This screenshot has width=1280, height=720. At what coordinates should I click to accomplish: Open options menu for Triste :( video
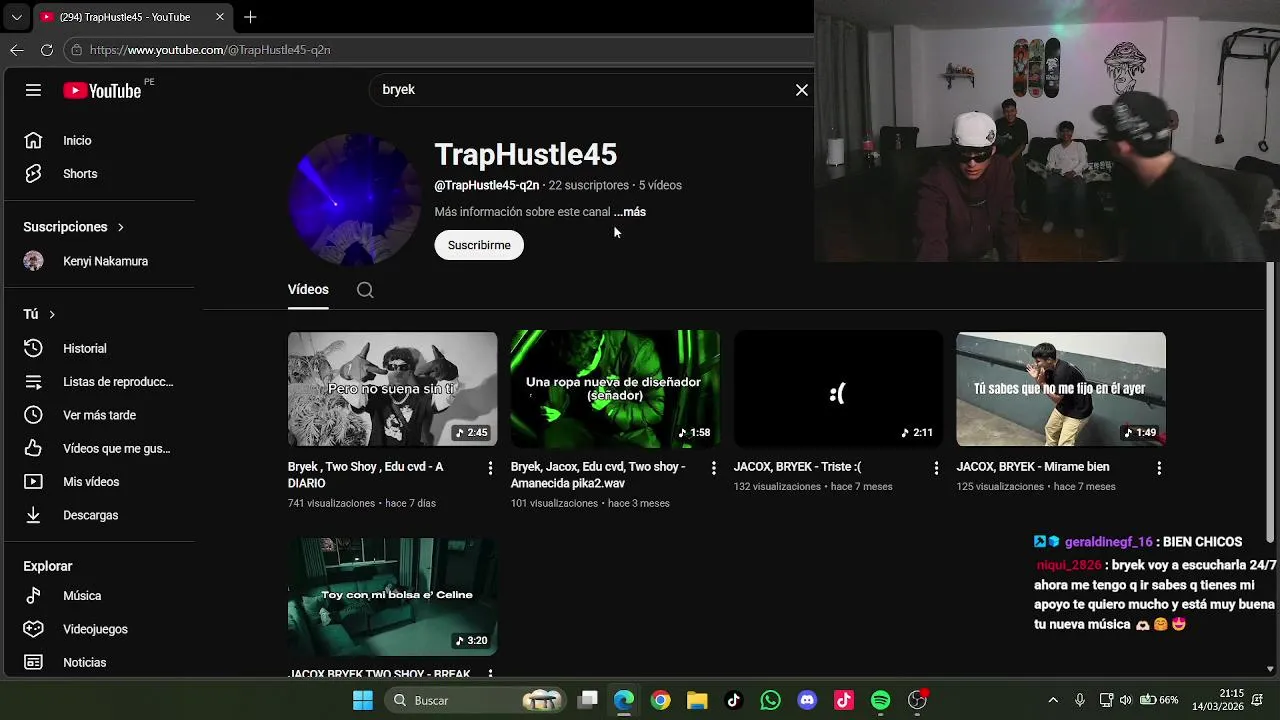(936, 468)
